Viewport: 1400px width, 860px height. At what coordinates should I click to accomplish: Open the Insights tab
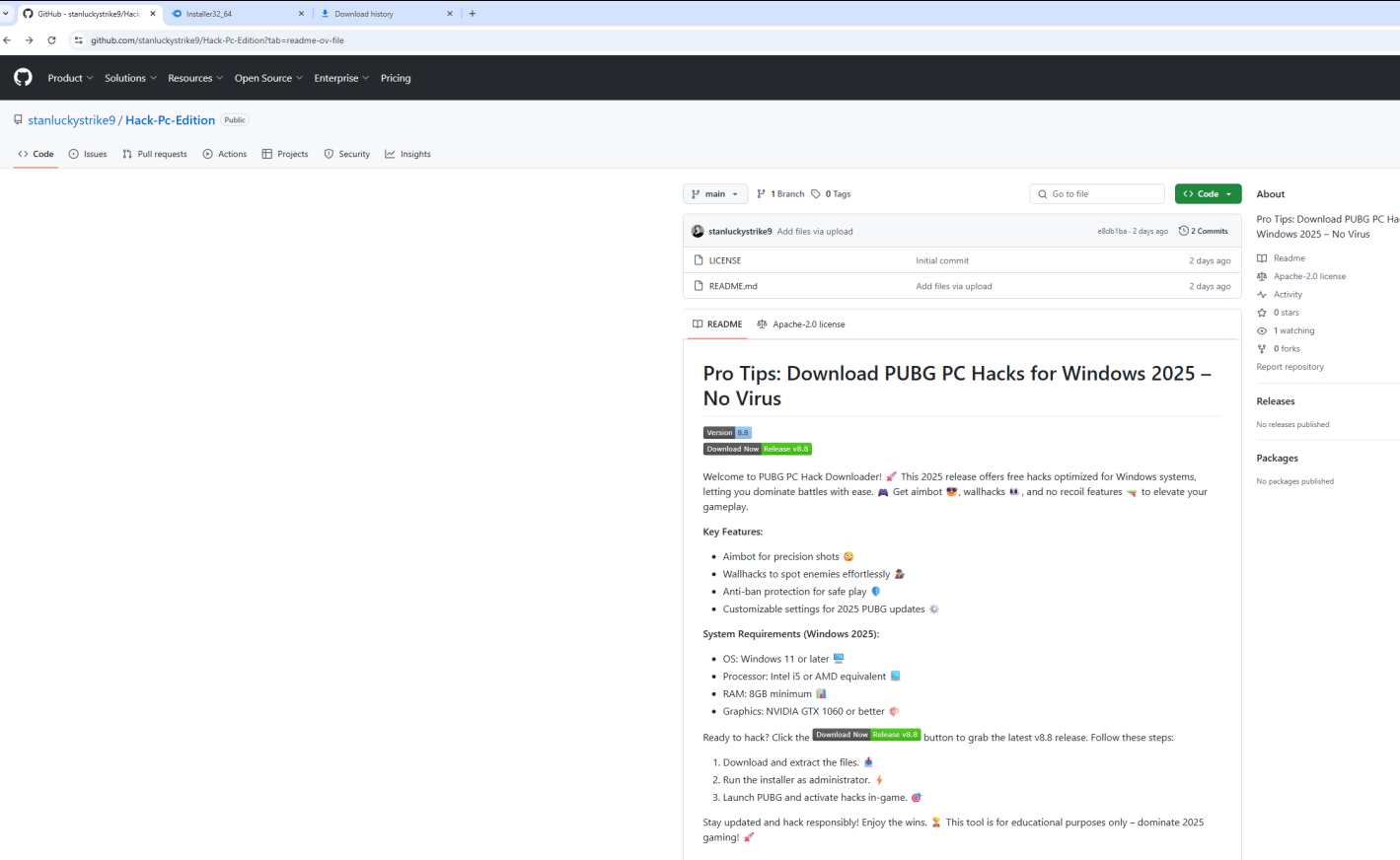click(407, 154)
